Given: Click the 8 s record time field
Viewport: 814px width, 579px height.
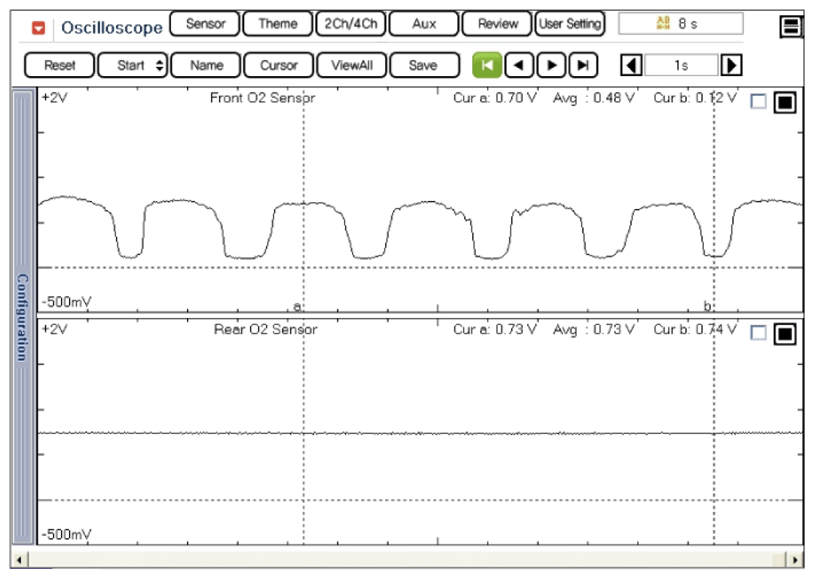Looking at the screenshot, I should coord(680,24).
